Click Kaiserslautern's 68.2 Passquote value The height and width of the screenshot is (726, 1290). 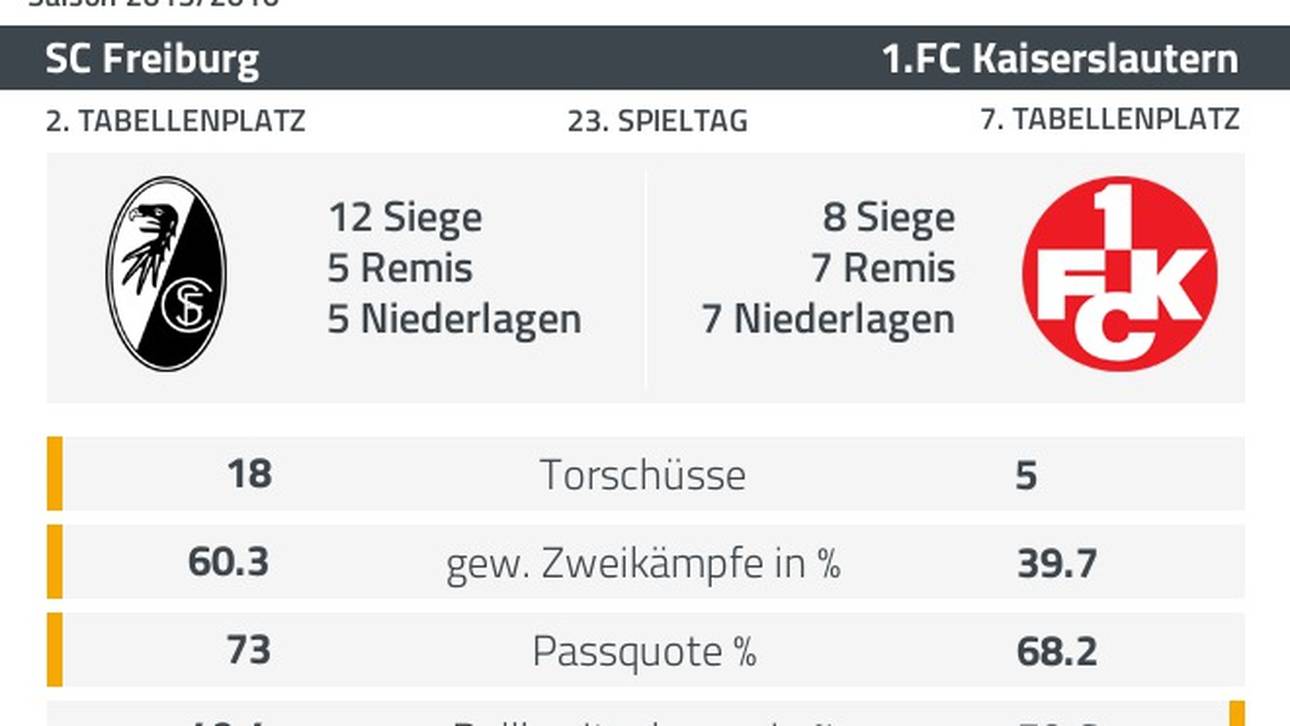1056,652
